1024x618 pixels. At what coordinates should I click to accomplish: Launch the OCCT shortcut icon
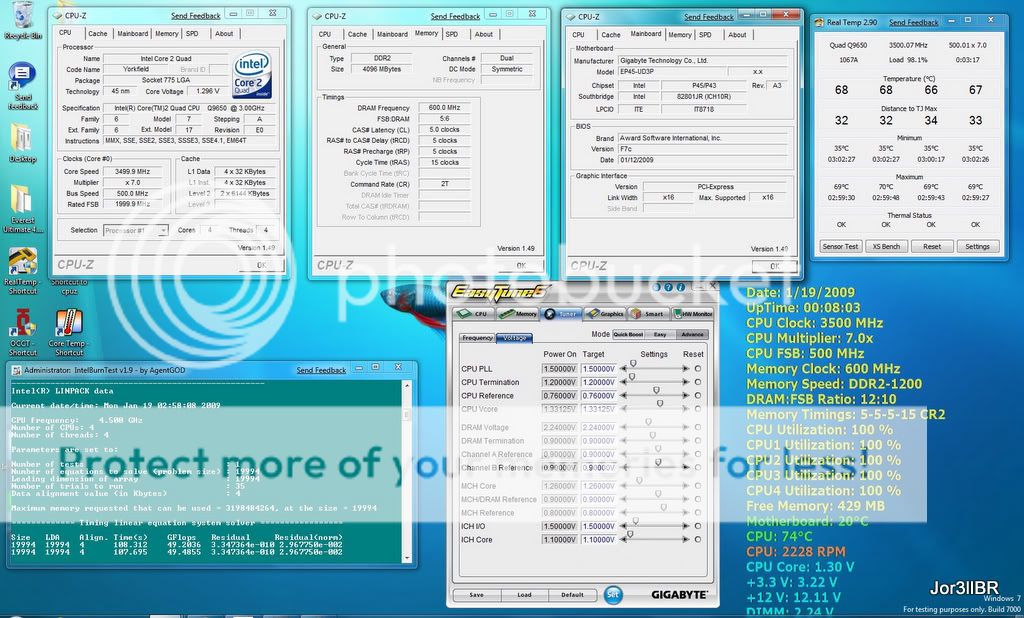(x=23, y=332)
